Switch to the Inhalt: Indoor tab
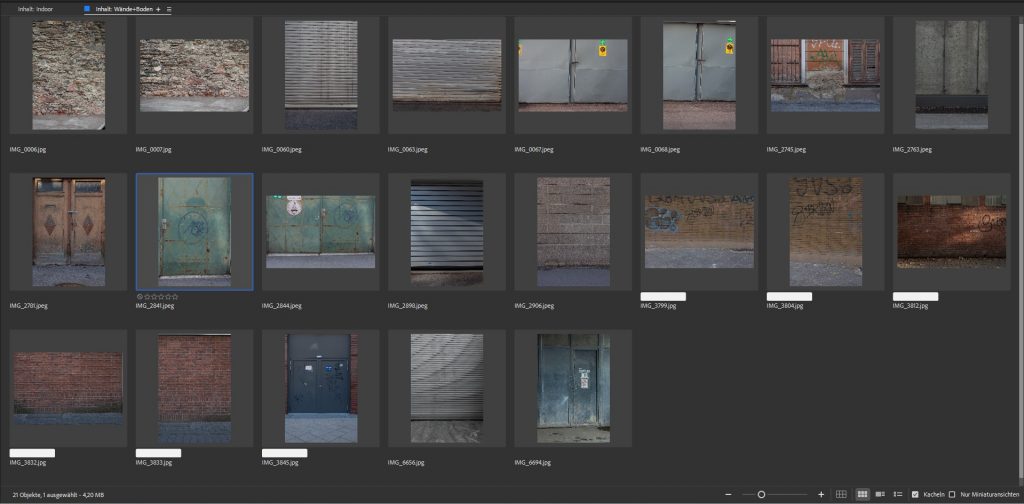1024x504 pixels. coord(37,9)
